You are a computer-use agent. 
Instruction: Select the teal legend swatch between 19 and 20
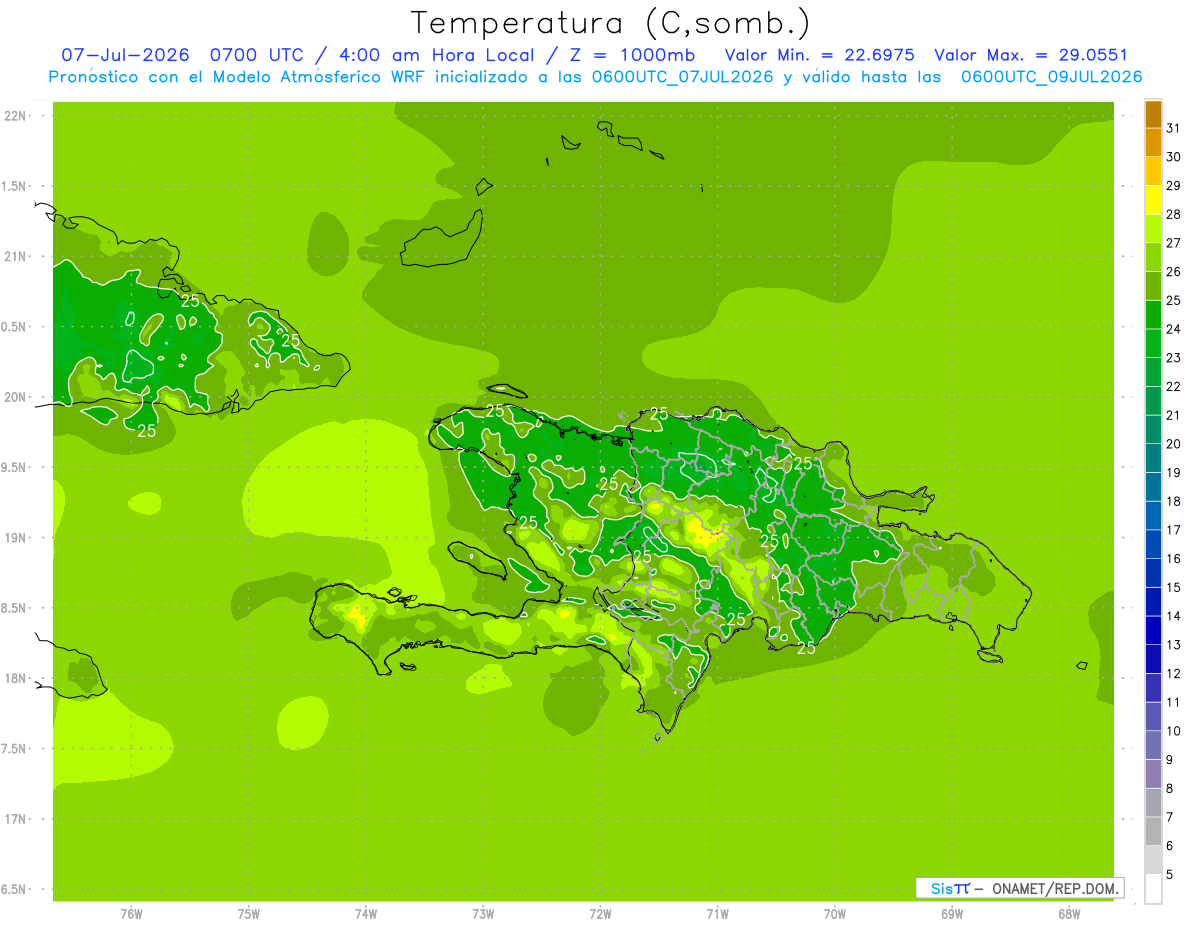click(1153, 458)
